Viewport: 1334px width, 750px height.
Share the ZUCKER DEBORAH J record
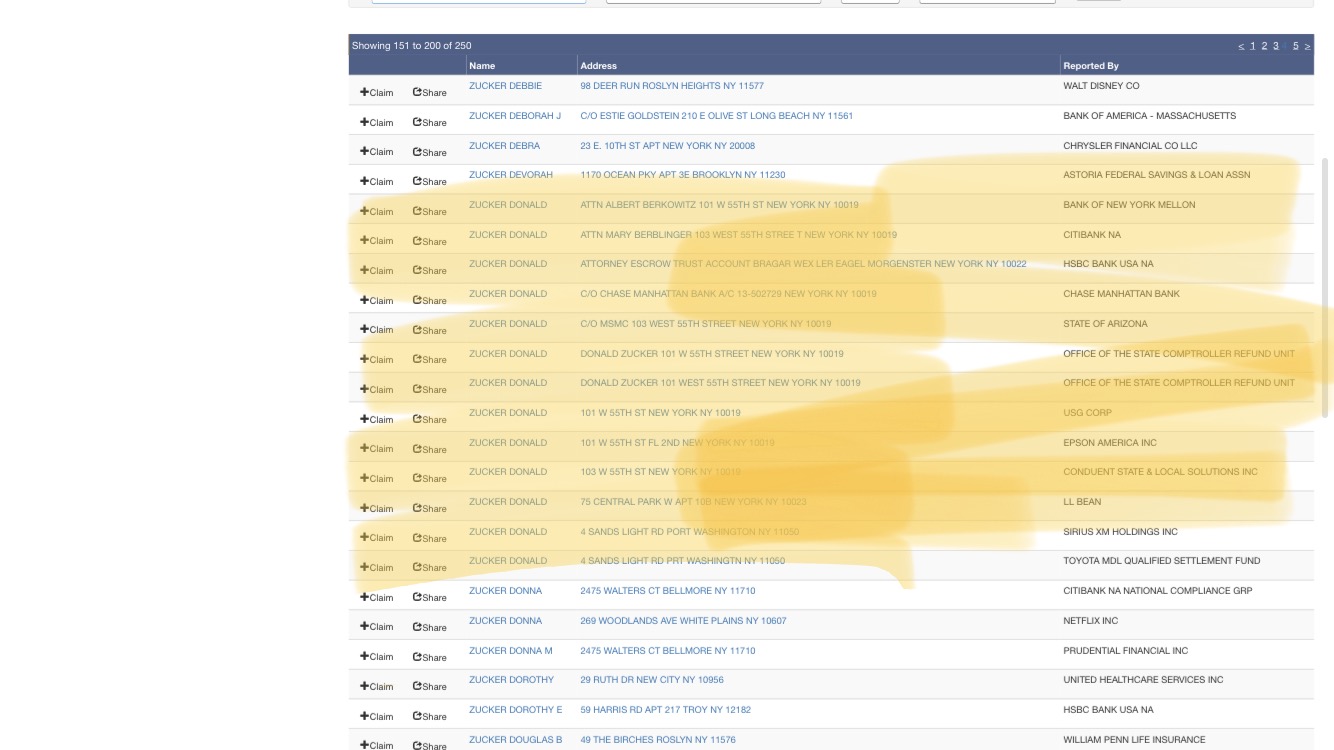coord(430,122)
